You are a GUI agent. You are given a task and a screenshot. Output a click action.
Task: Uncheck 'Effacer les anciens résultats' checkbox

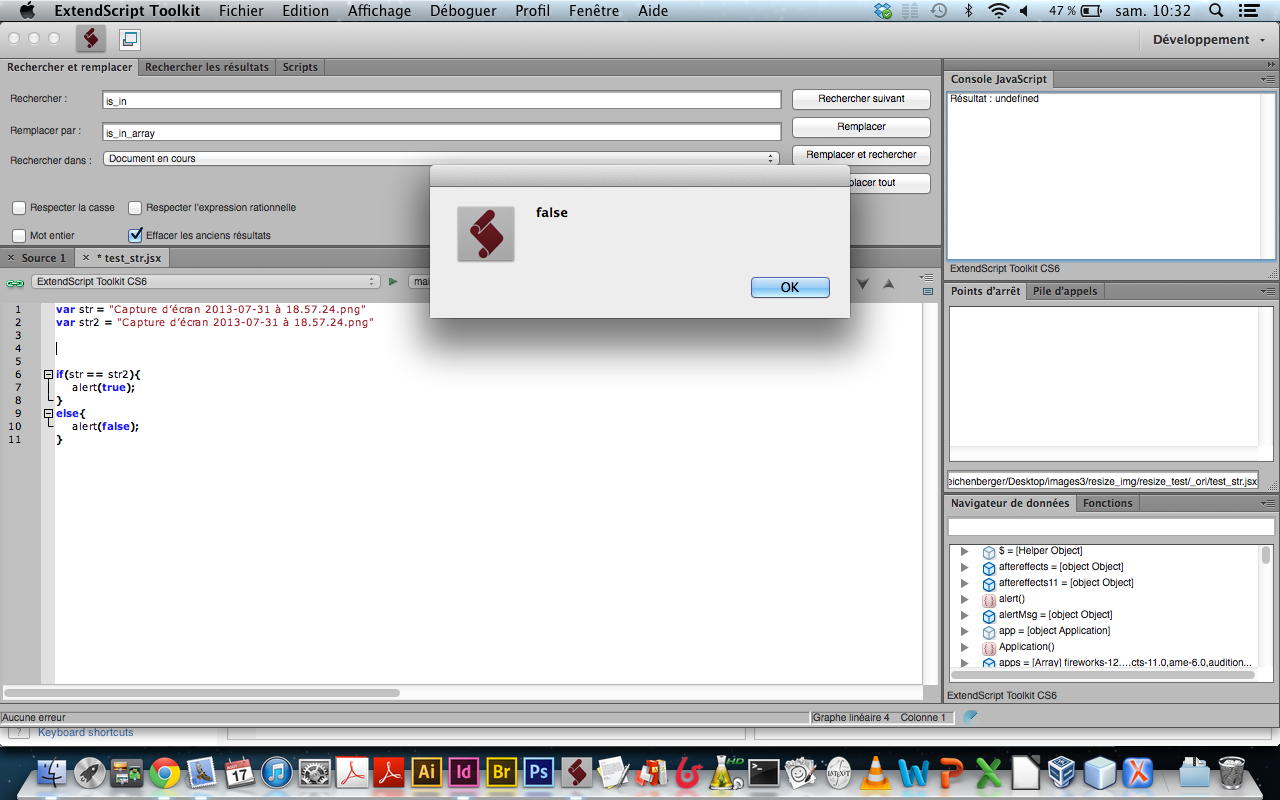(x=135, y=236)
